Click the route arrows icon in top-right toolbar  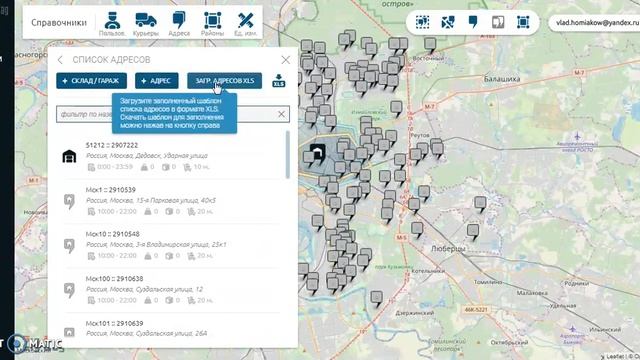point(448,22)
